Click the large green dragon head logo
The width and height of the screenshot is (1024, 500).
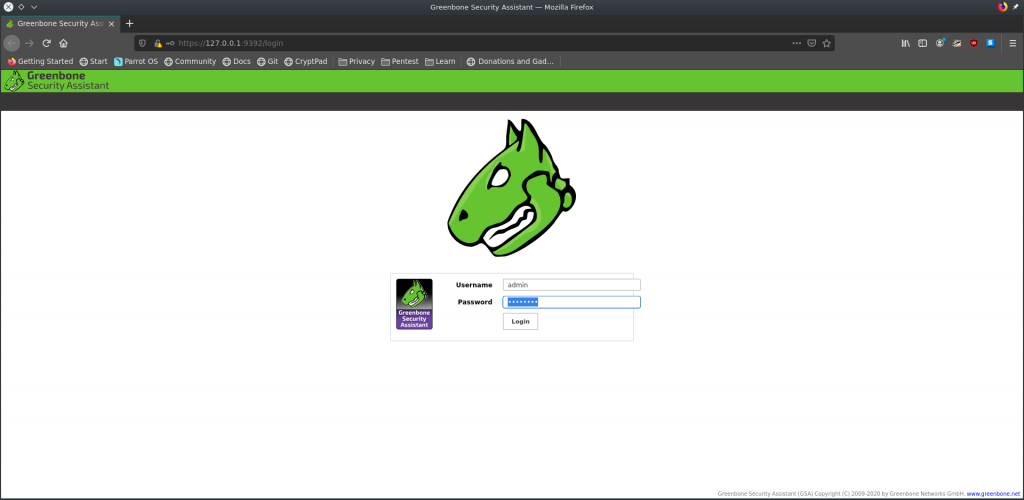[x=511, y=187]
